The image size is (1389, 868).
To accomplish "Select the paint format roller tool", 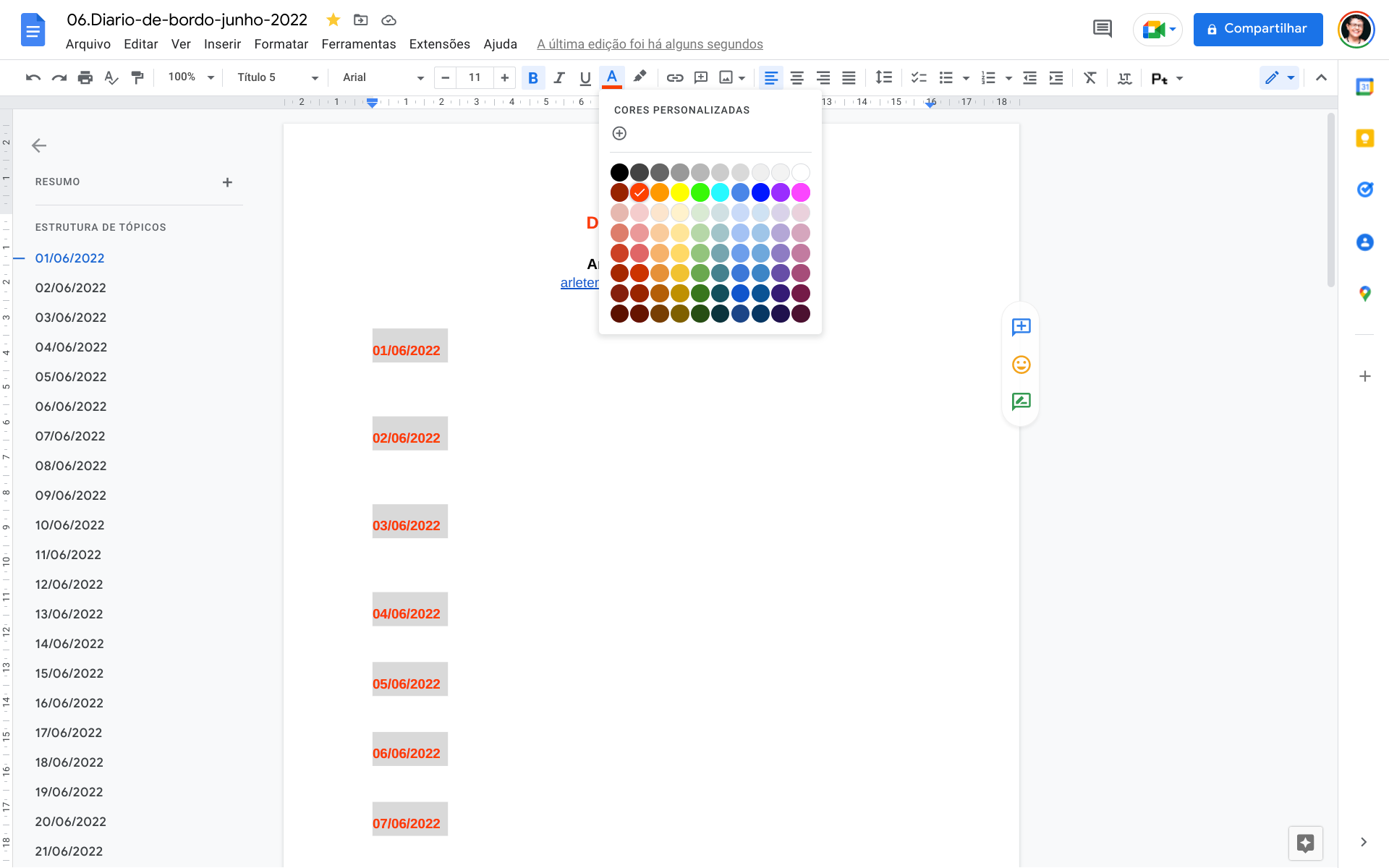I will click(137, 77).
